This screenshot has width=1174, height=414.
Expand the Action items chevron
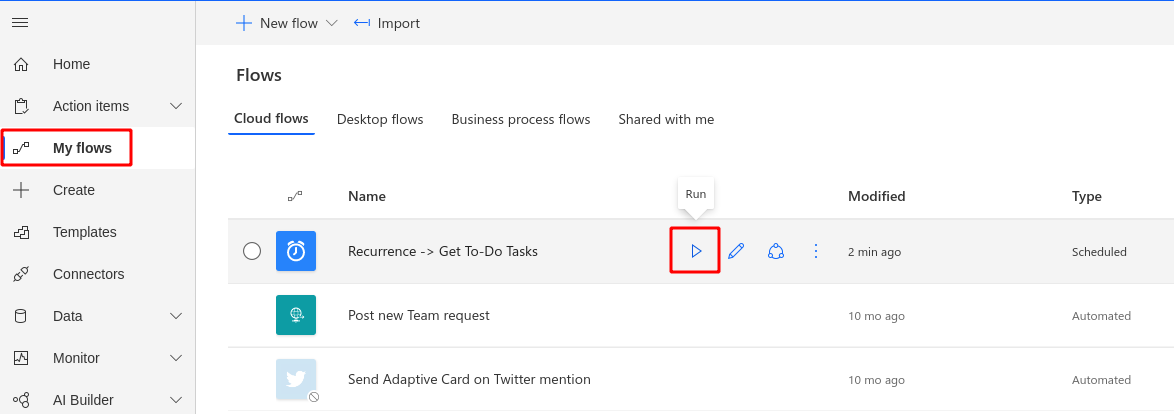176,106
